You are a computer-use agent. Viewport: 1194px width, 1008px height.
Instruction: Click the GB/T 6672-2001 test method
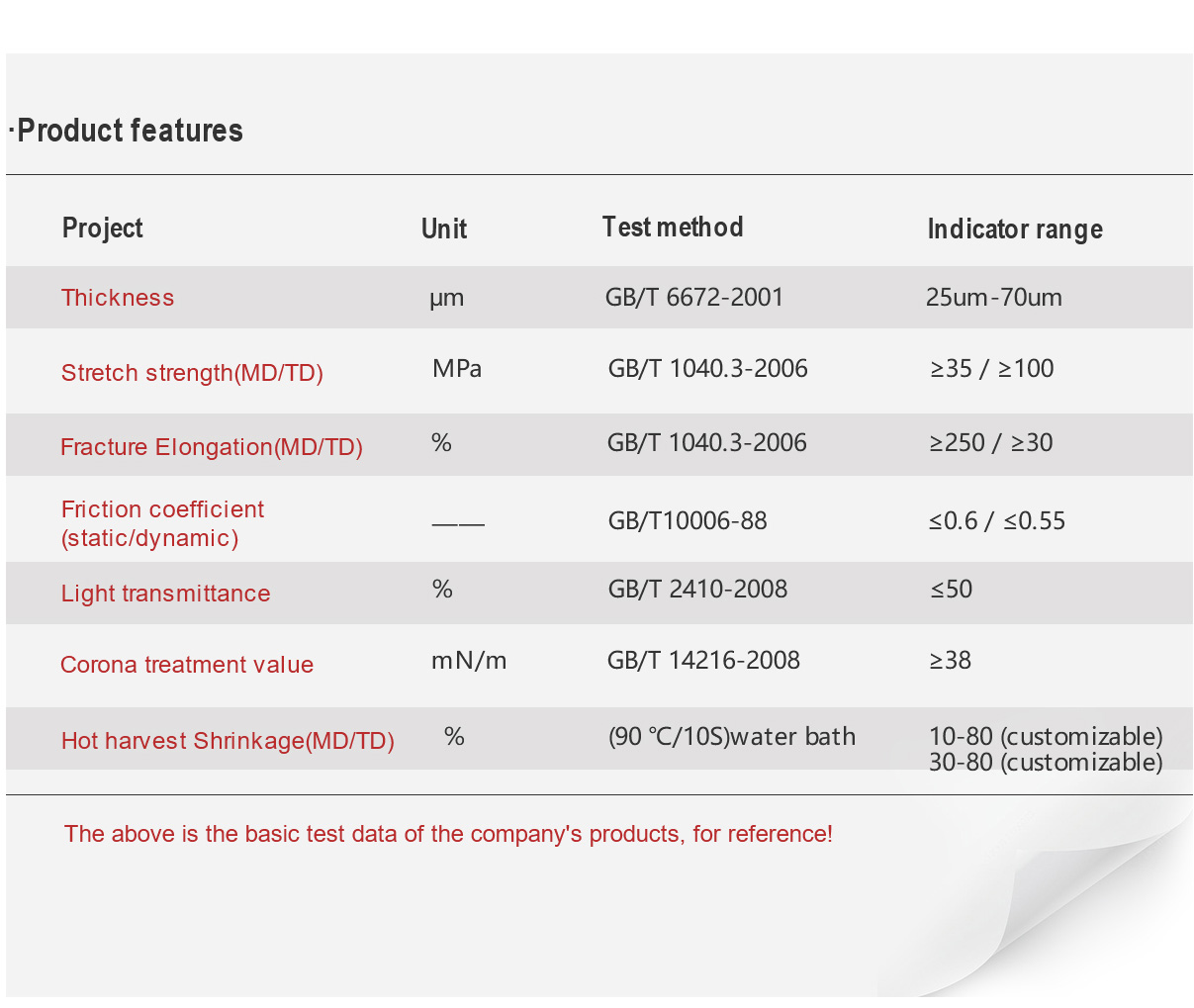[694, 297]
